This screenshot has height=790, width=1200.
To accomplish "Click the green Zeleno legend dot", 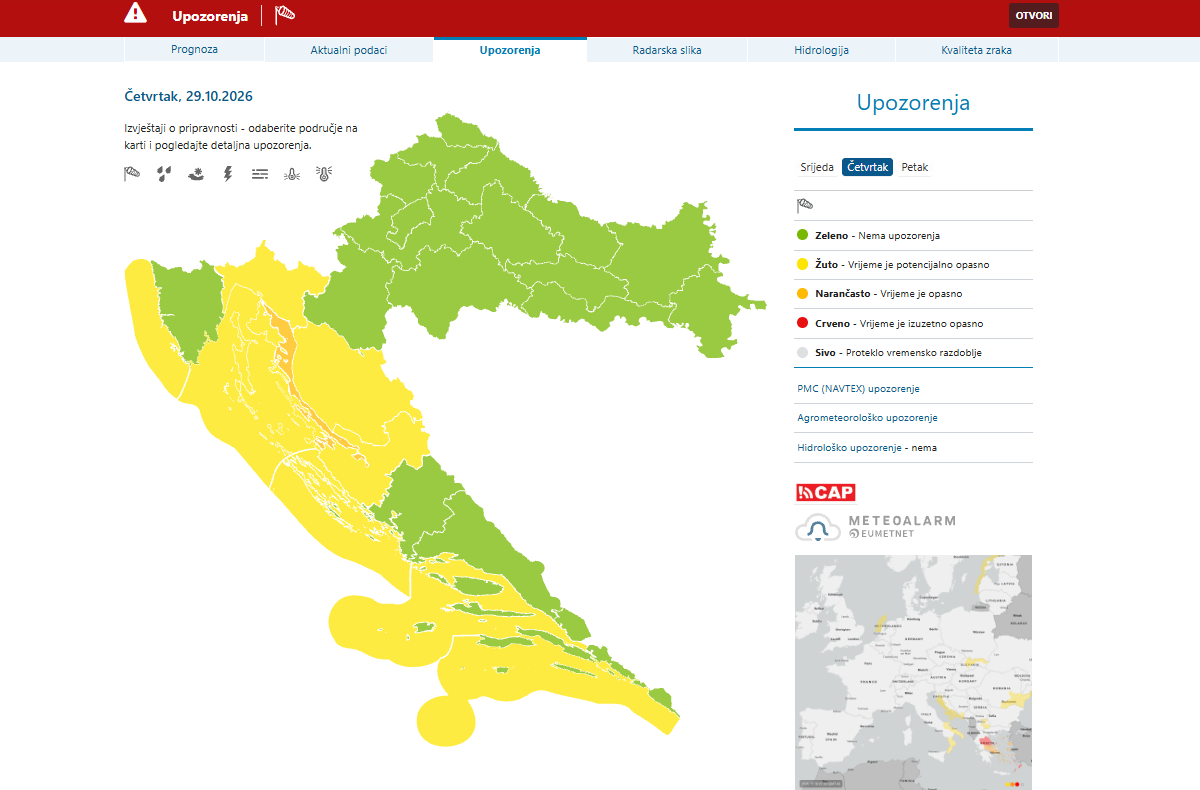I will [802, 236].
